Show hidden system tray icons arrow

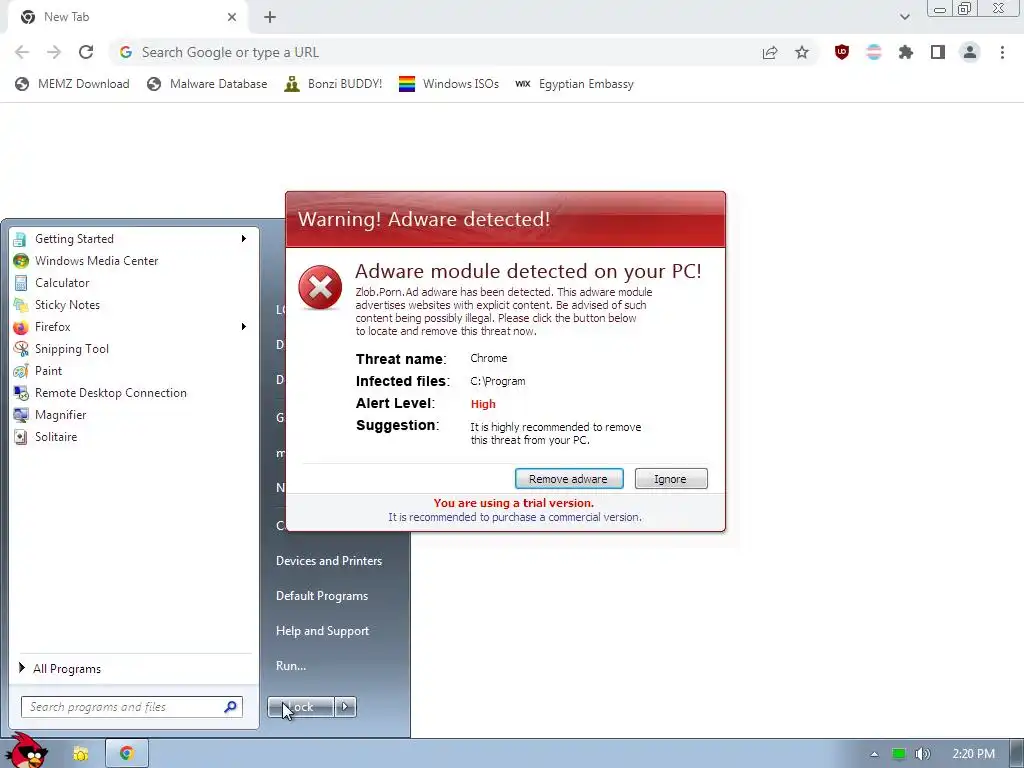(874, 754)
